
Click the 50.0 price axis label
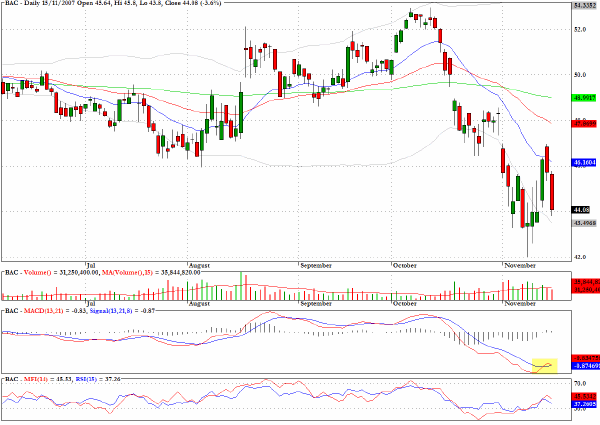tap(580, 75)
